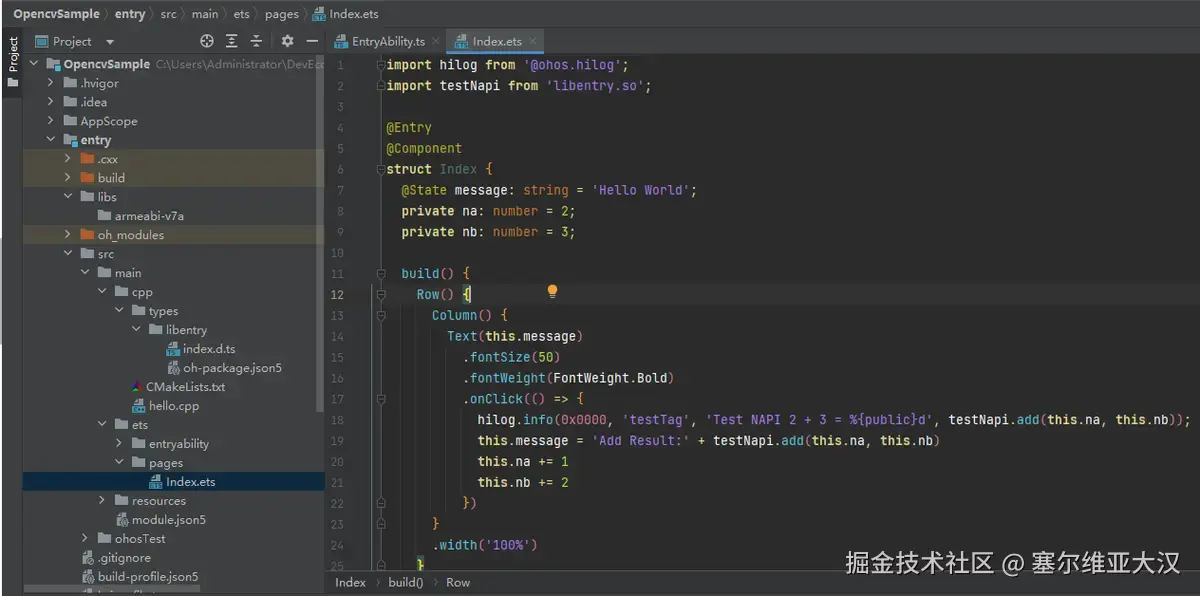1200x596 pixels.
Task: Open the Project view dropdown
Action: pos(110,42)
